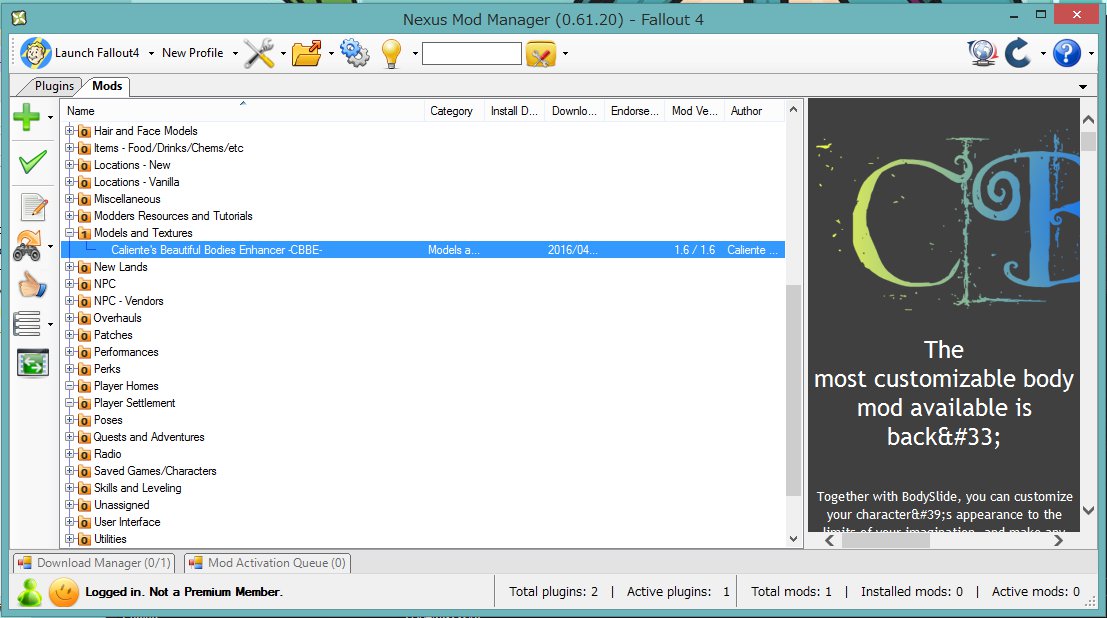Open dropdown arrow beside tools icon
This screenshot has width=1107, height=618.
click(x=283, y=54)
